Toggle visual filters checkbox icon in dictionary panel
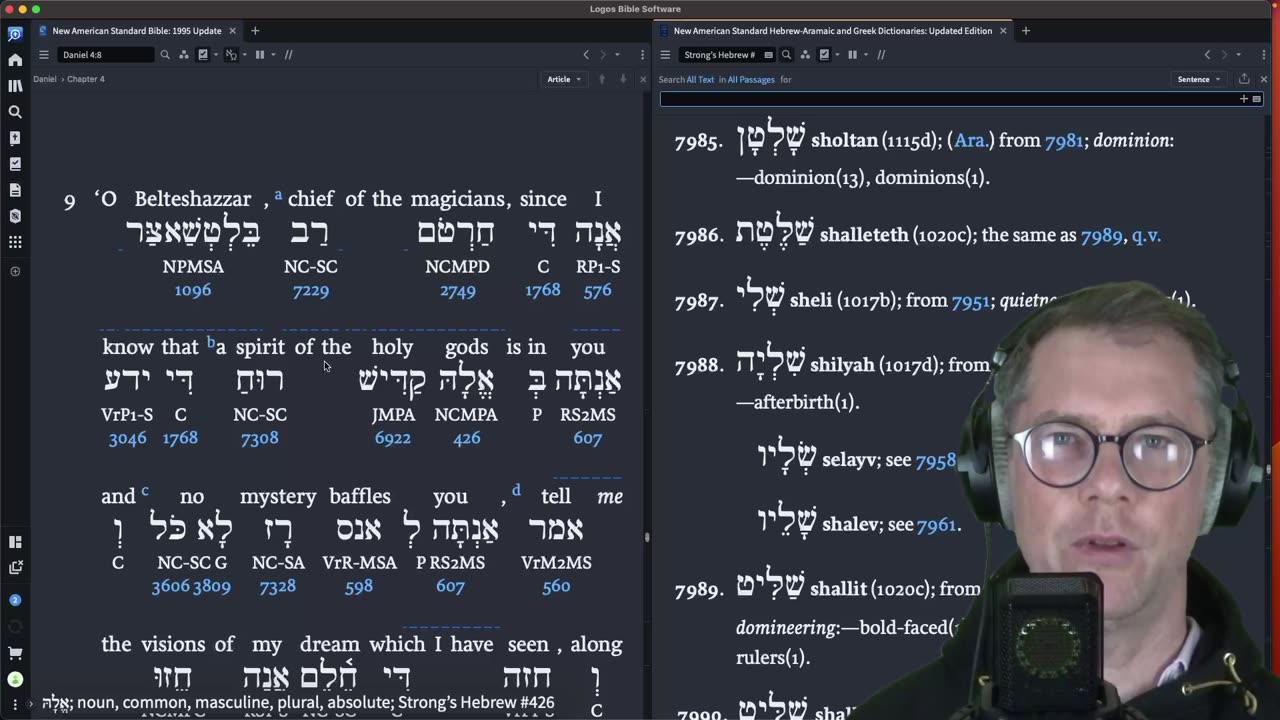The width and height of the screenshot is (1280, 720). point(824,55)
